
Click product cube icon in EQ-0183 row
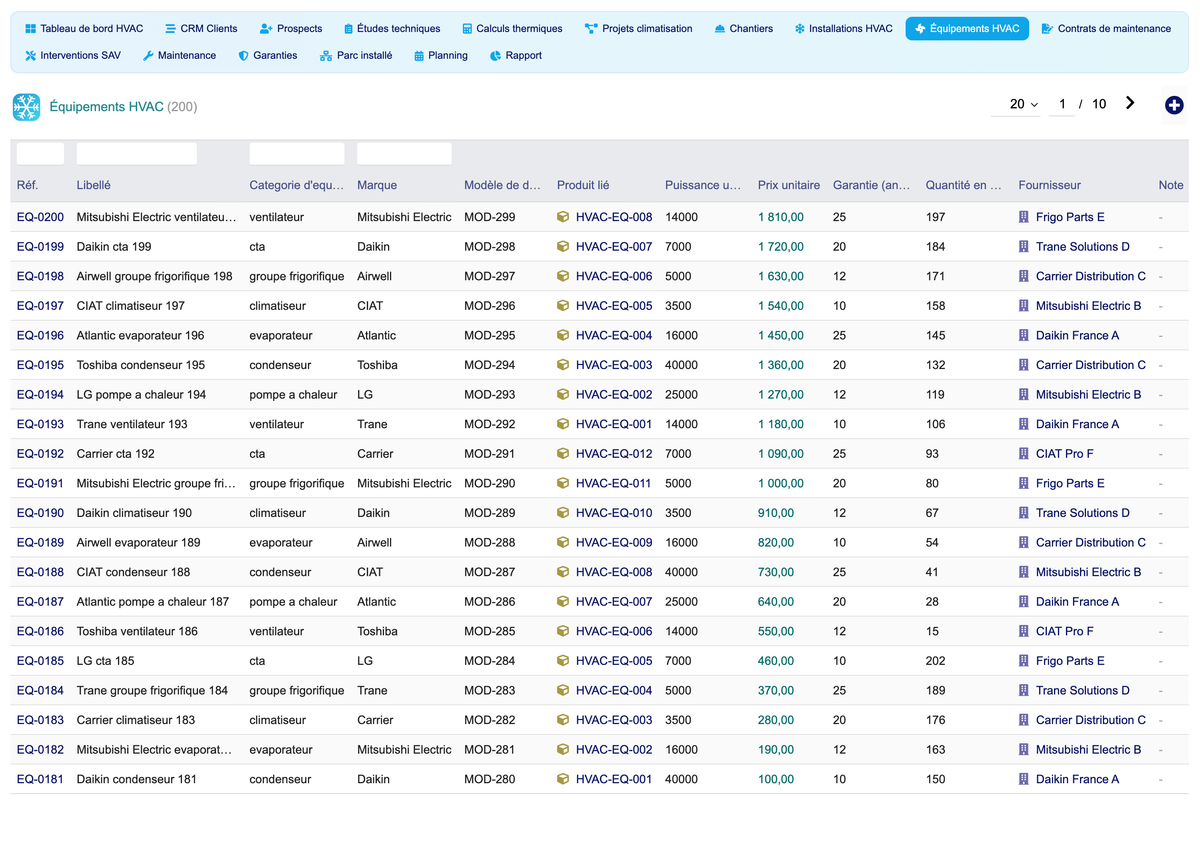click(563, 720)
